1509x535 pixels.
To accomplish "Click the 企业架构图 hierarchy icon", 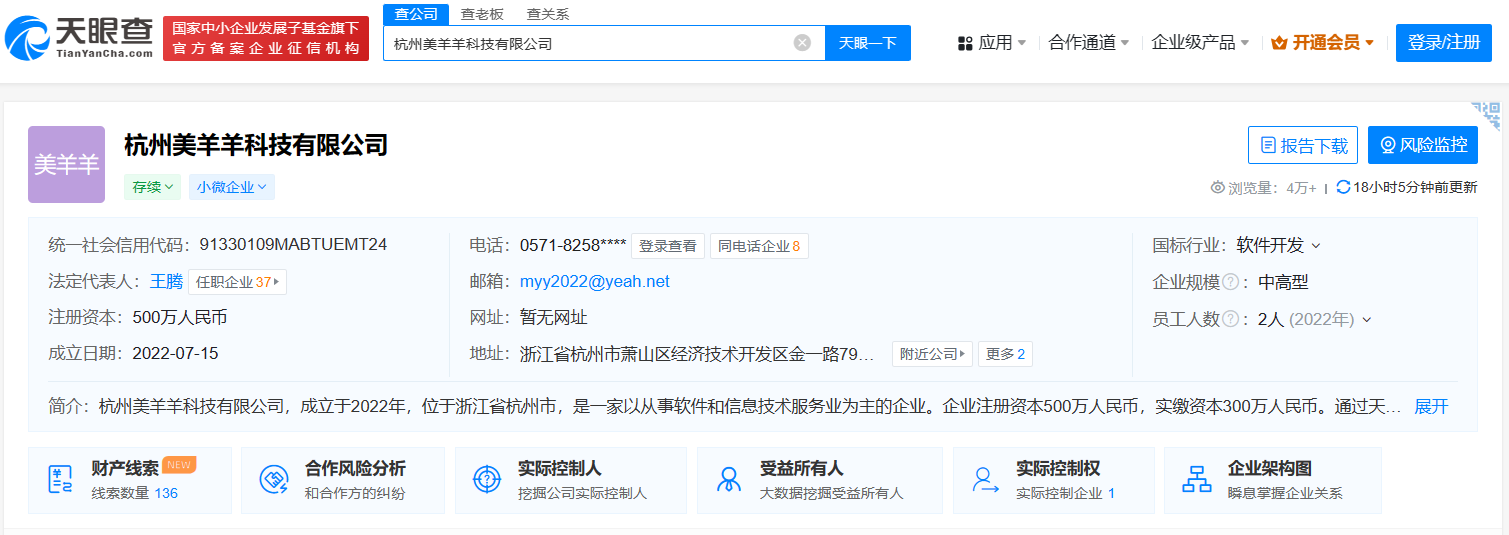I will point(1196,480).
